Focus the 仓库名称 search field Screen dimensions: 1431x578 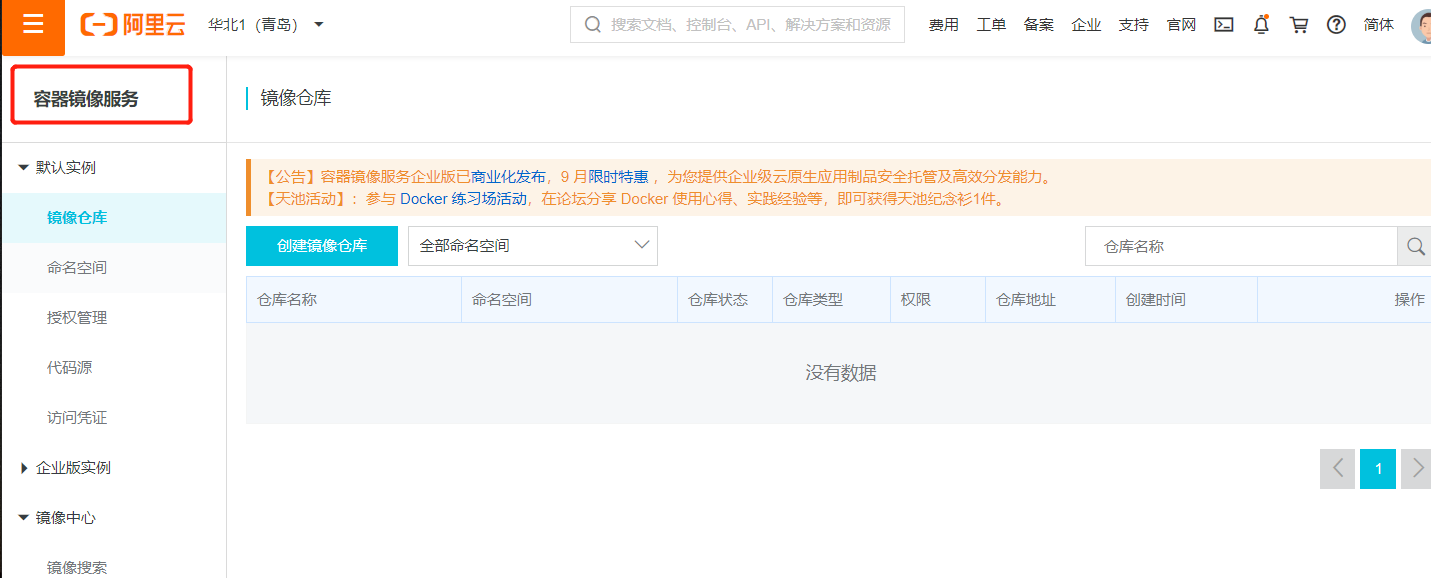point(1241,246)
